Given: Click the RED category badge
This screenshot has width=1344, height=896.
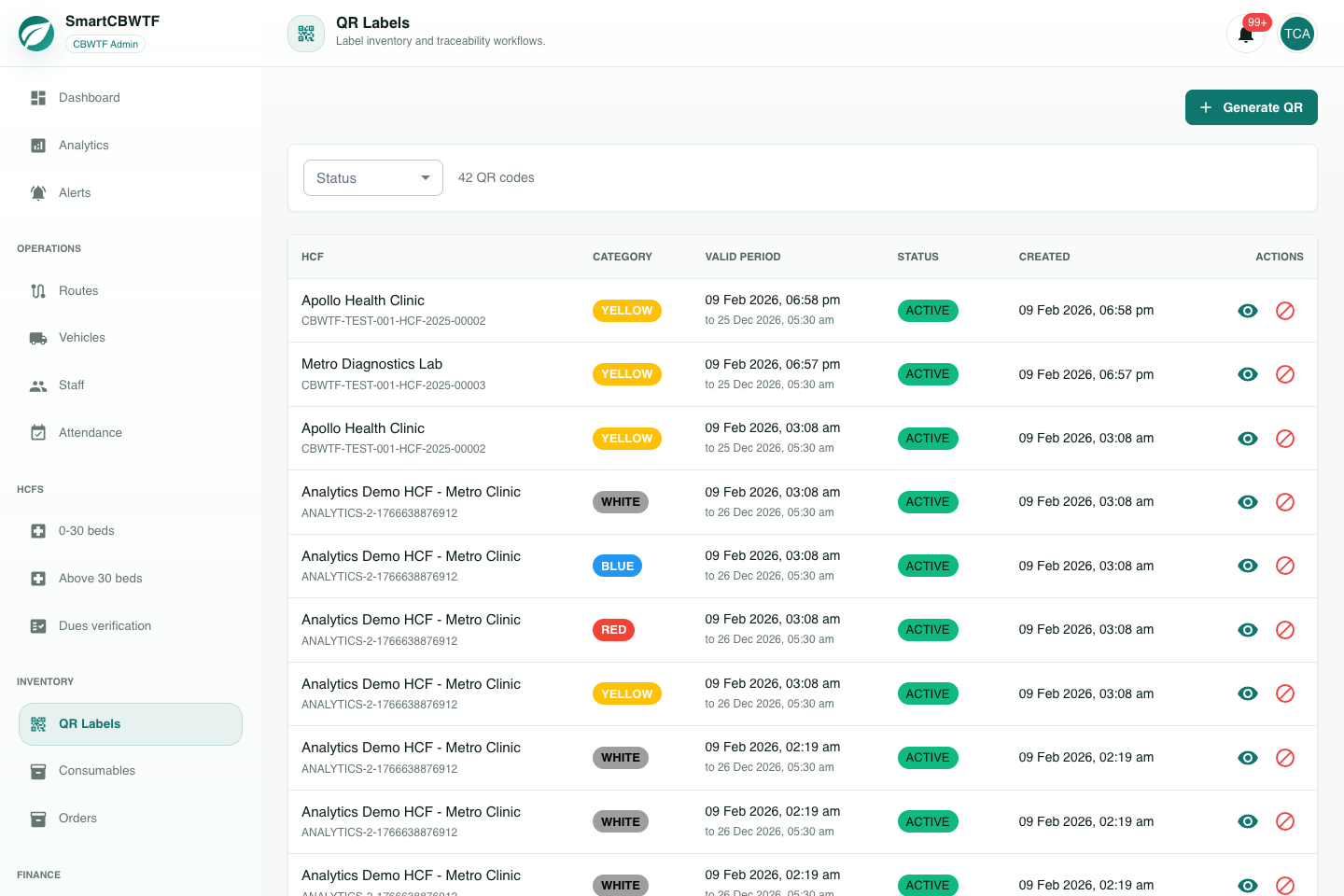Looking at the screenshot, I should [x=613, y=630].
